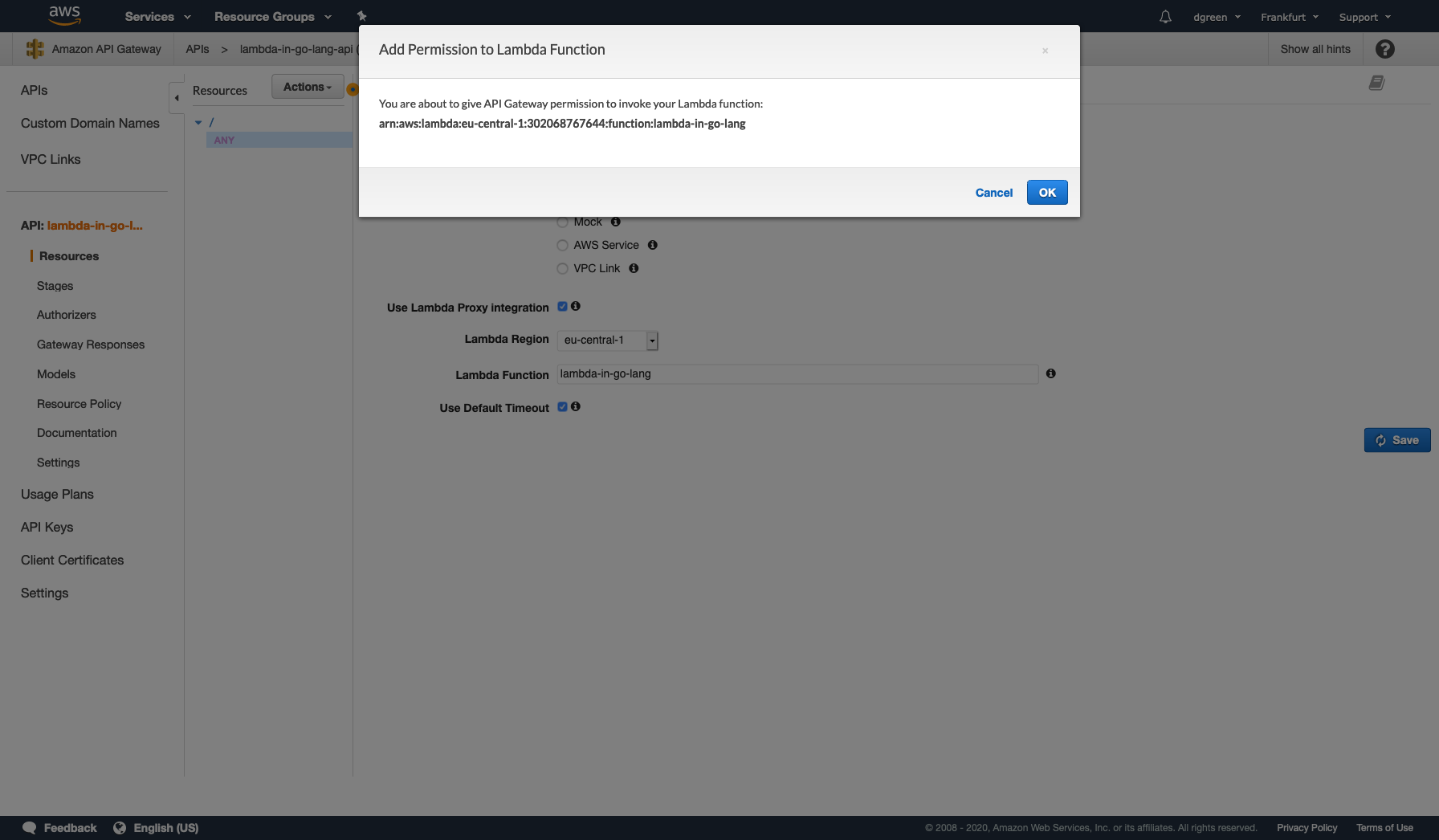Select the Mock integration radio button
Image resolution: width=1439 pixels, height=840 pixels.
click(562, 222)
